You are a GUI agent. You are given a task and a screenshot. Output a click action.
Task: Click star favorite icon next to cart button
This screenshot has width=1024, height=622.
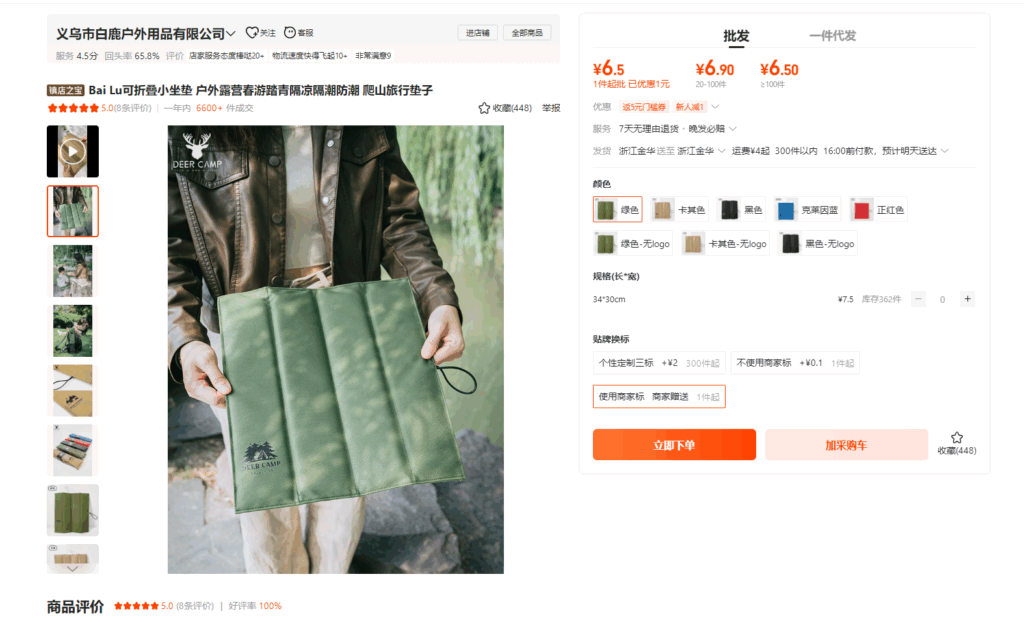point(957,438)
